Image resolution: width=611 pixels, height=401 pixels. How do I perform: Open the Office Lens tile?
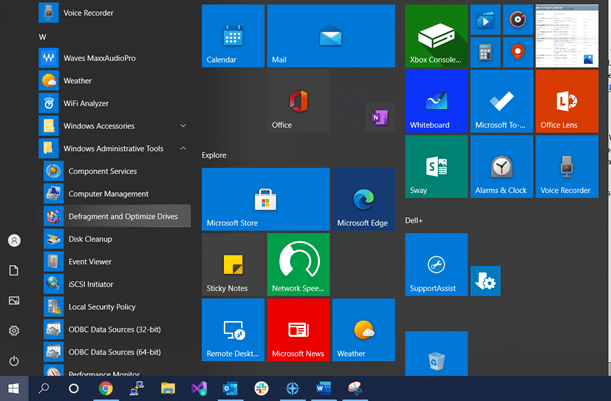click(x=567, y=101)
